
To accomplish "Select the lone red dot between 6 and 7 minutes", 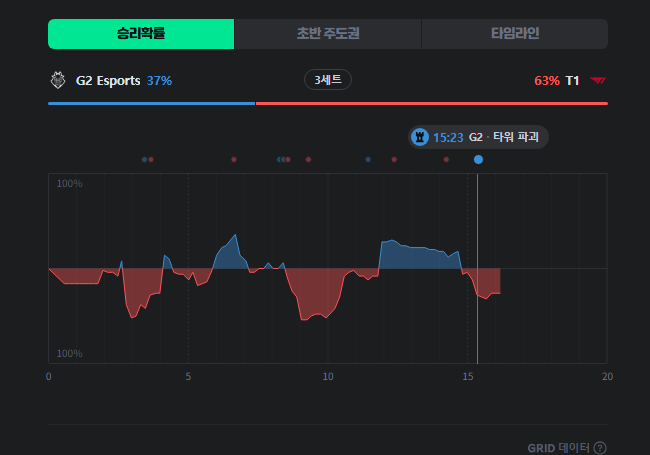I will [x=234, y=160].
